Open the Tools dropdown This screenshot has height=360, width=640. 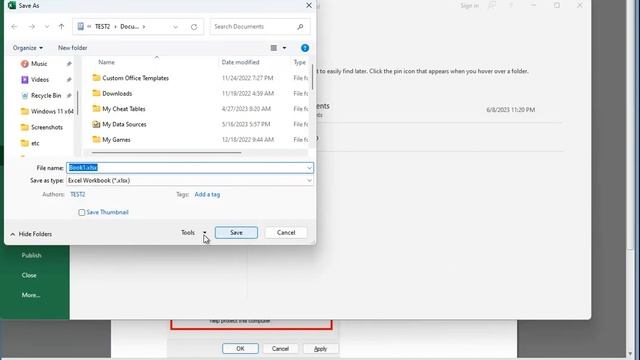coord(194,233)
